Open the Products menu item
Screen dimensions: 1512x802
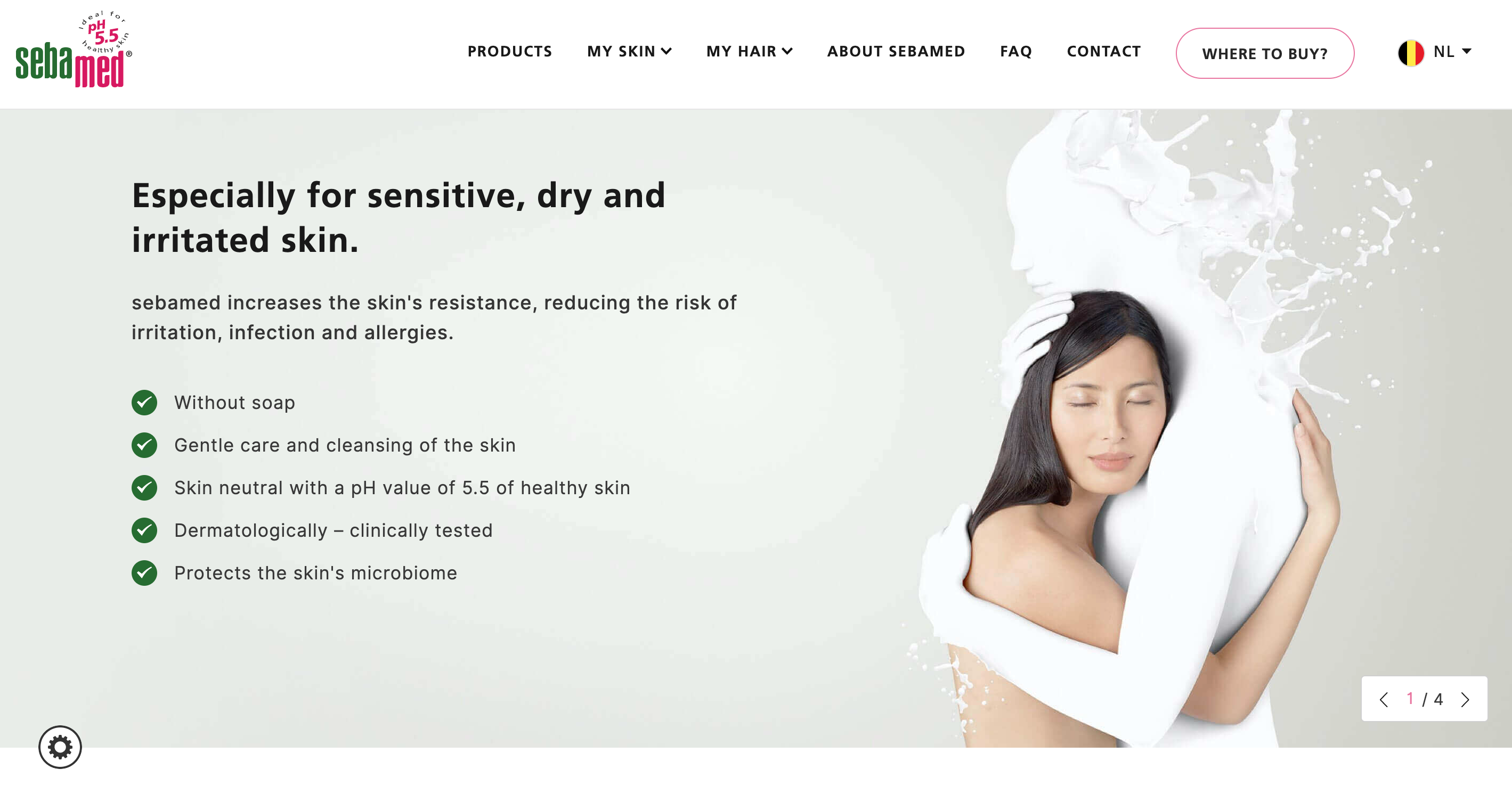point(509,52)
